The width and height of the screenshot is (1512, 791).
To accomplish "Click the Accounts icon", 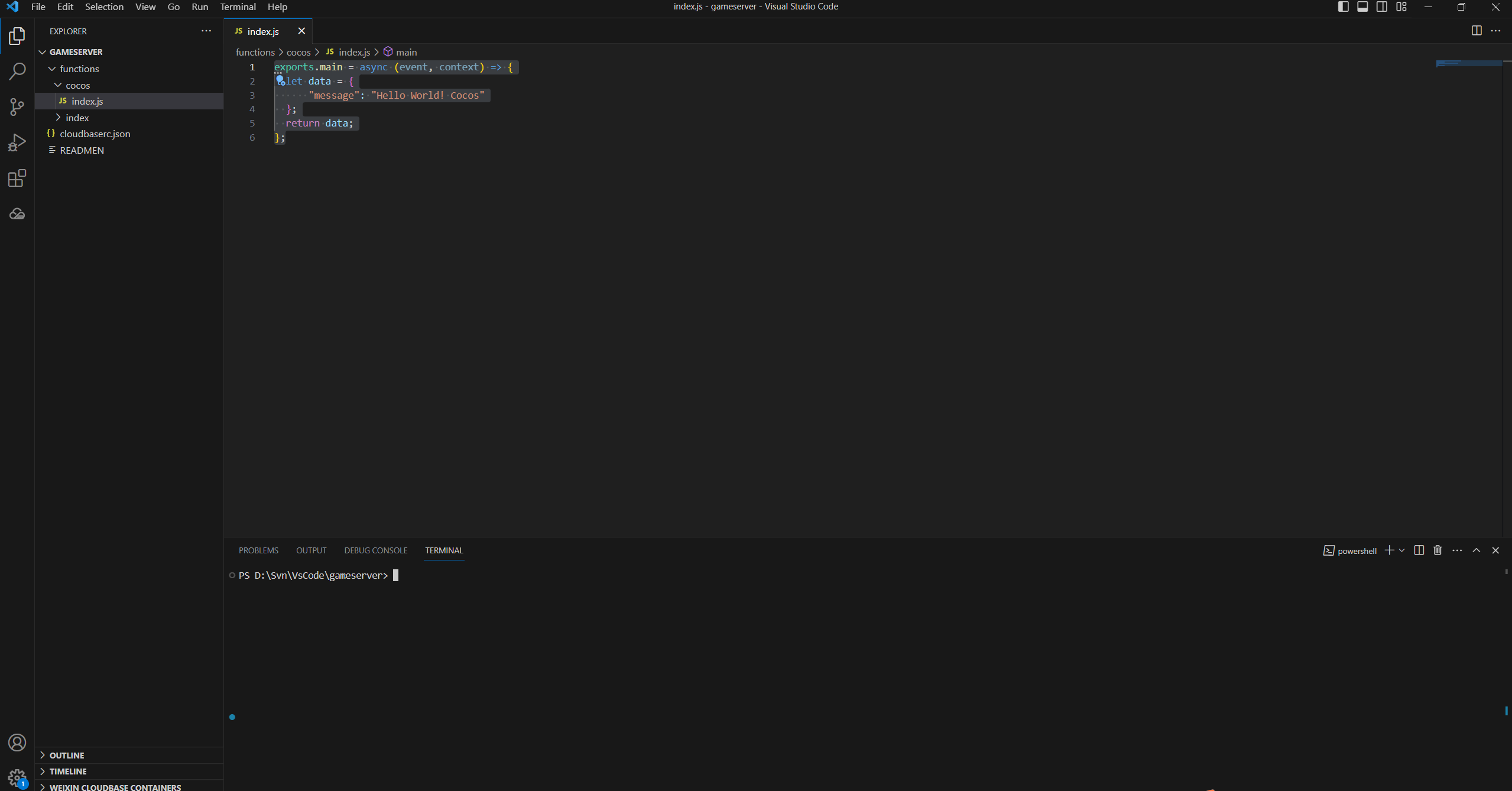I will tap(17, 743).
